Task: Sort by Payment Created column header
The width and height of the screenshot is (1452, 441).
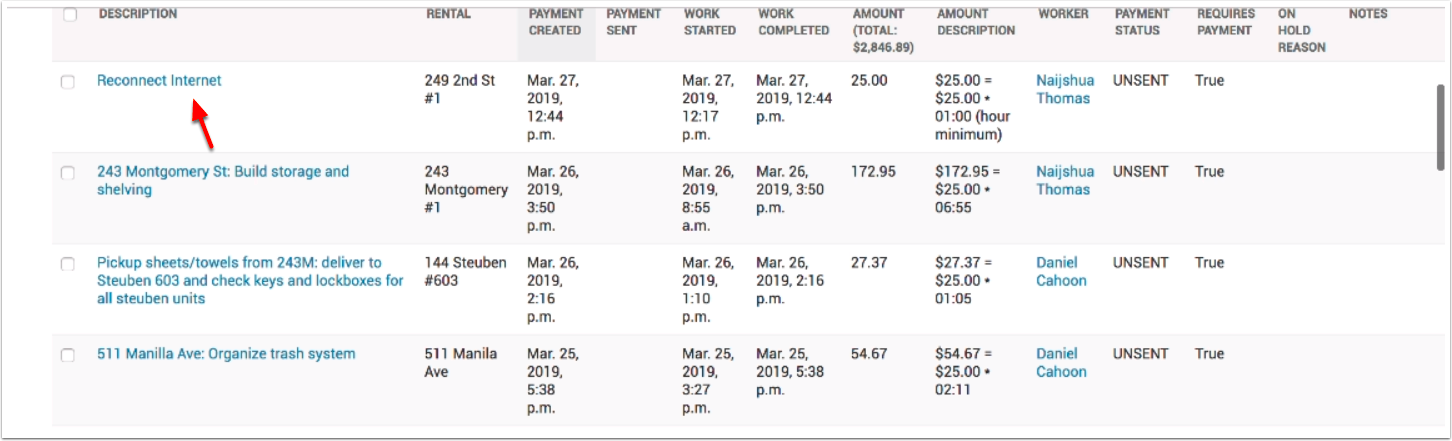Action: click(555, 22)
